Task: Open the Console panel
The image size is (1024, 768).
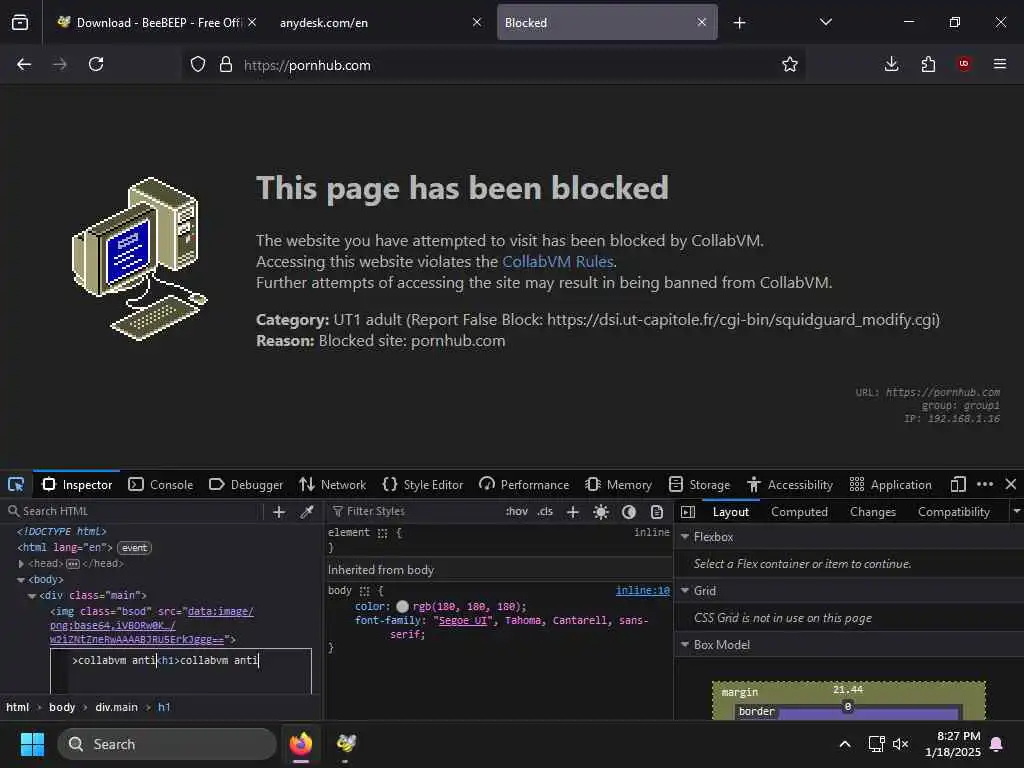Action: [161, 485]
